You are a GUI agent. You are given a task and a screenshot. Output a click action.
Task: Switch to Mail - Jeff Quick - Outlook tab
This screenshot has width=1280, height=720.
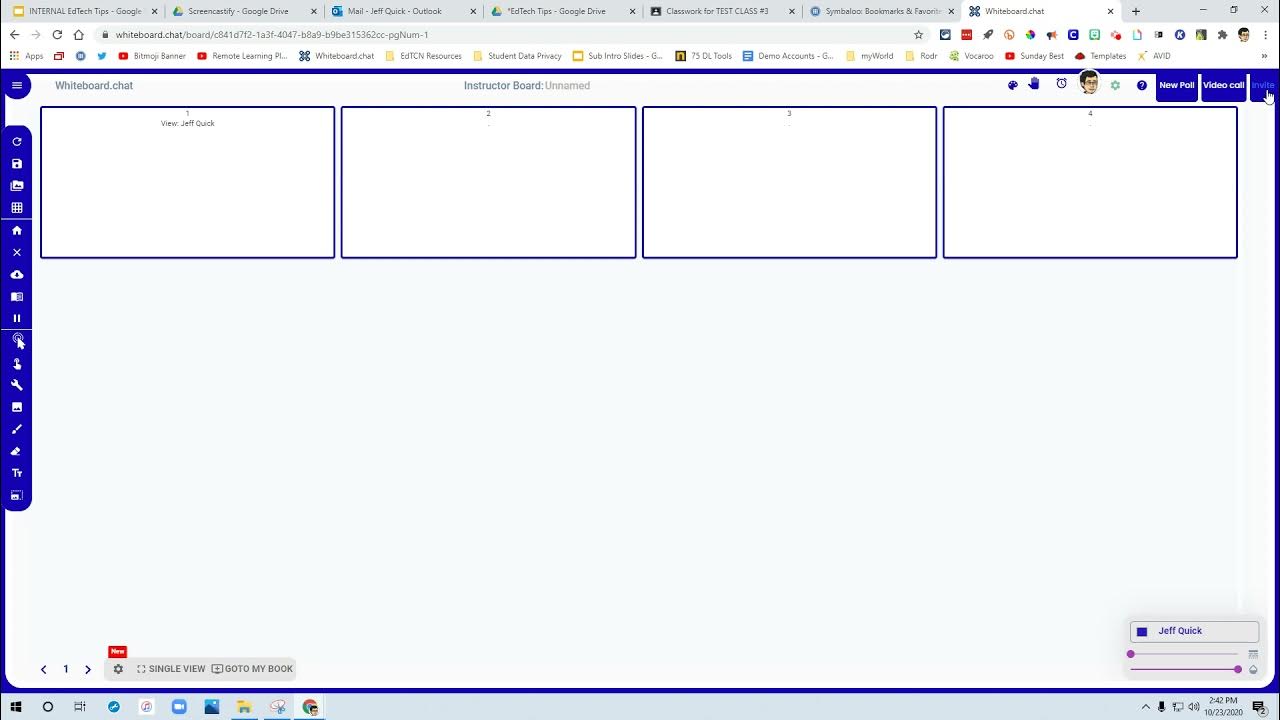(404, 11)
